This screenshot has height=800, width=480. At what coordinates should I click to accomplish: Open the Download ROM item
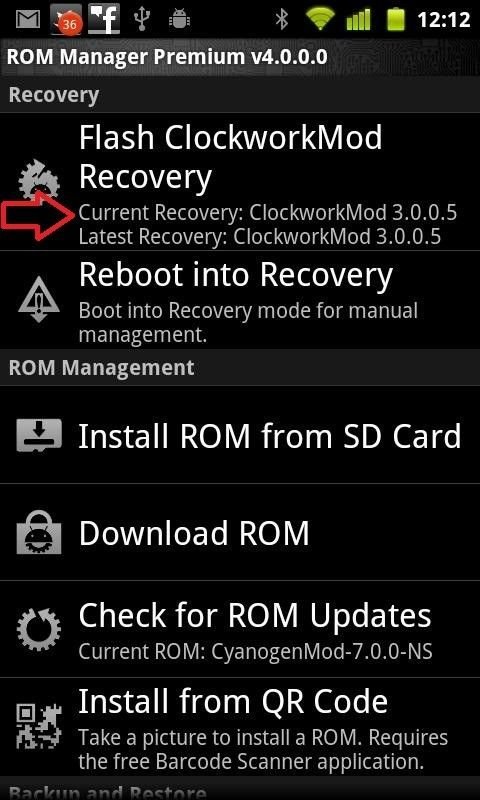pyautogui.click(x=240, y=532)
